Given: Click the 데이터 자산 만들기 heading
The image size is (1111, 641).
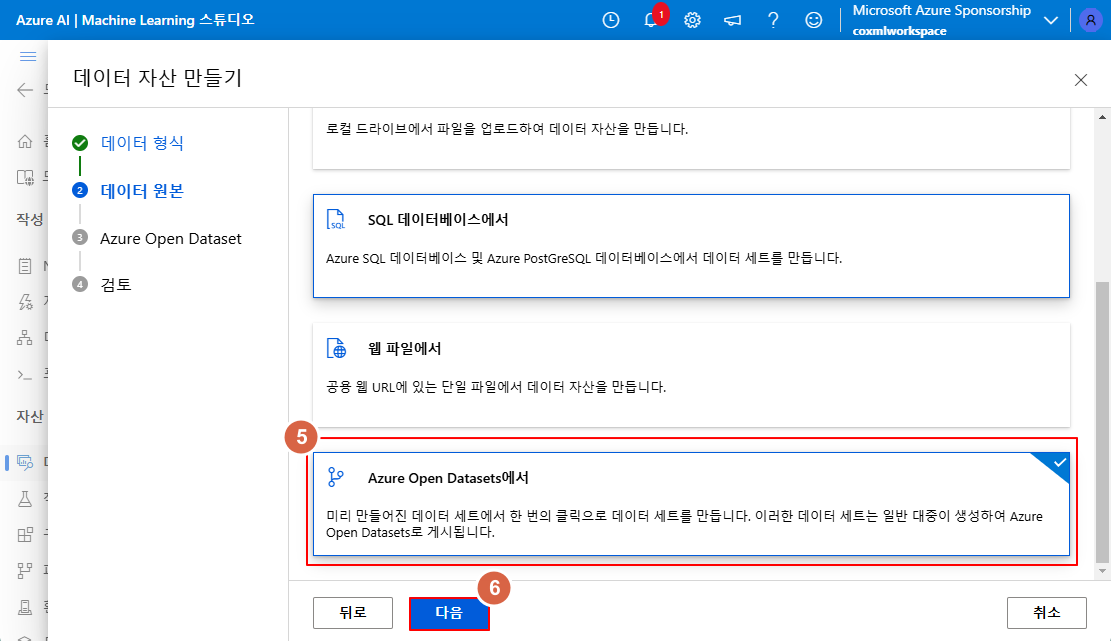Looking at the screenshot, I should point(157,78).
